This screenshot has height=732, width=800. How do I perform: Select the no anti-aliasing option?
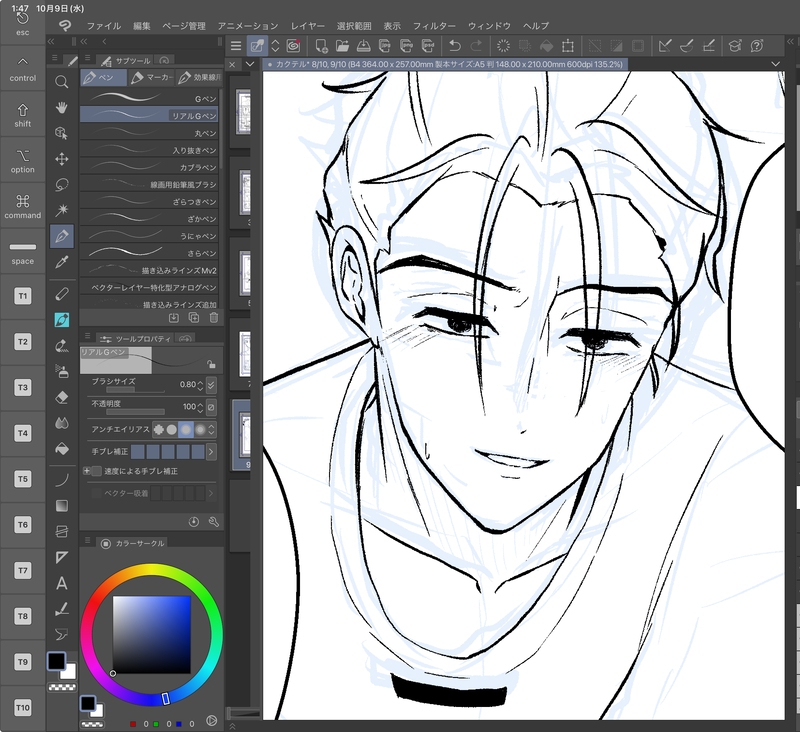(x=159, y=430)
